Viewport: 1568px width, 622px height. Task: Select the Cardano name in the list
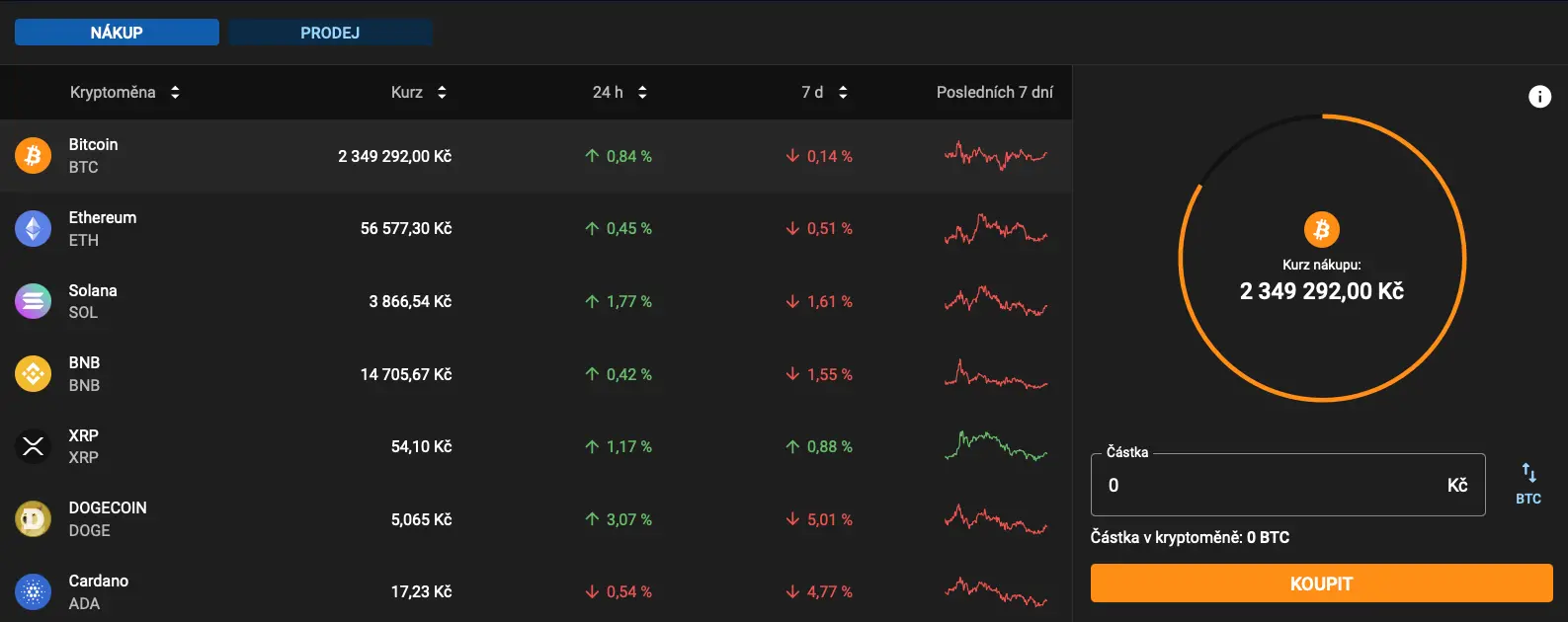click(x=99, y=581)
